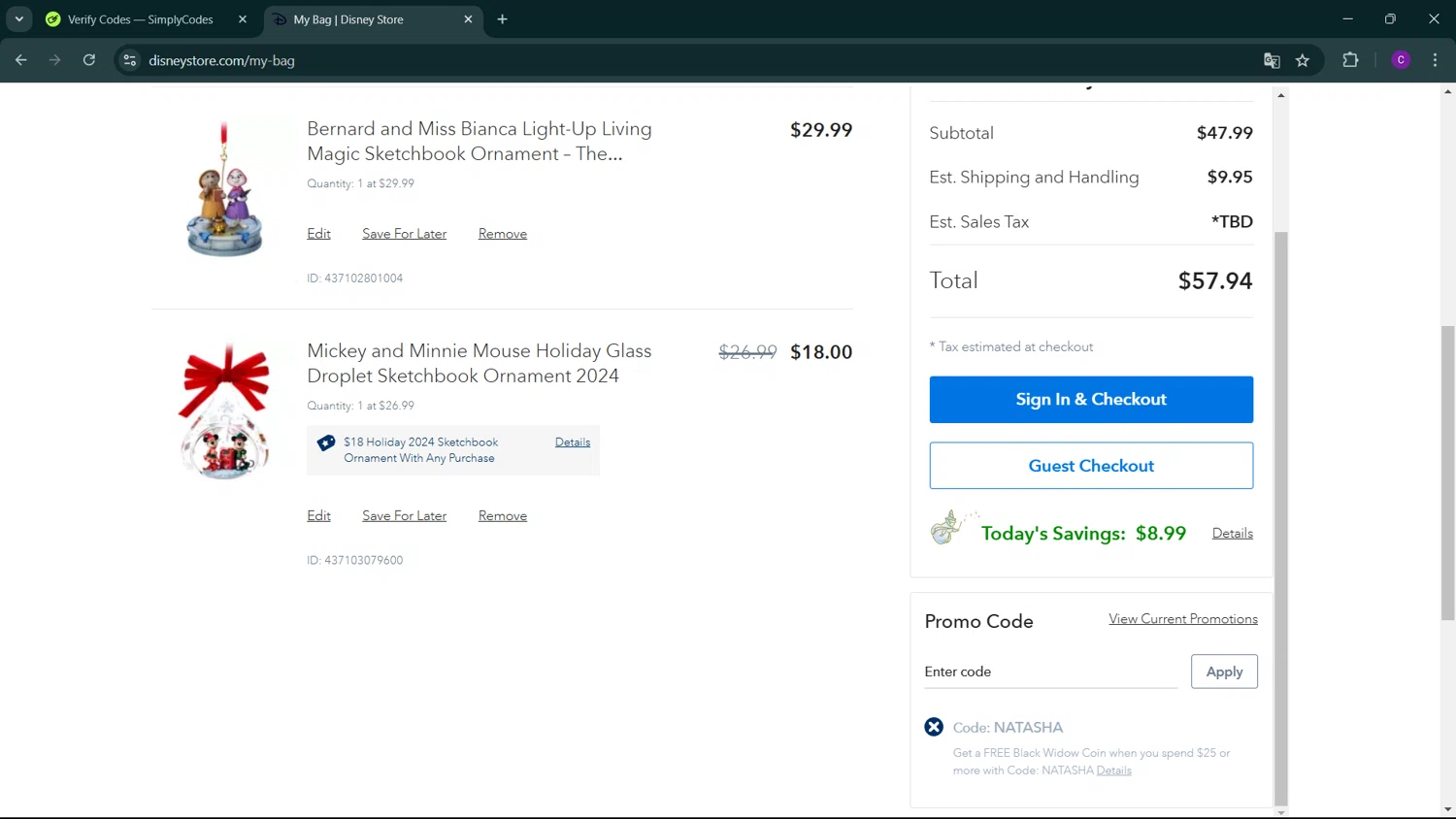This screenshot has height=819, width=1456.
Task: Restore down the browser window
Action: point(1390,19)
